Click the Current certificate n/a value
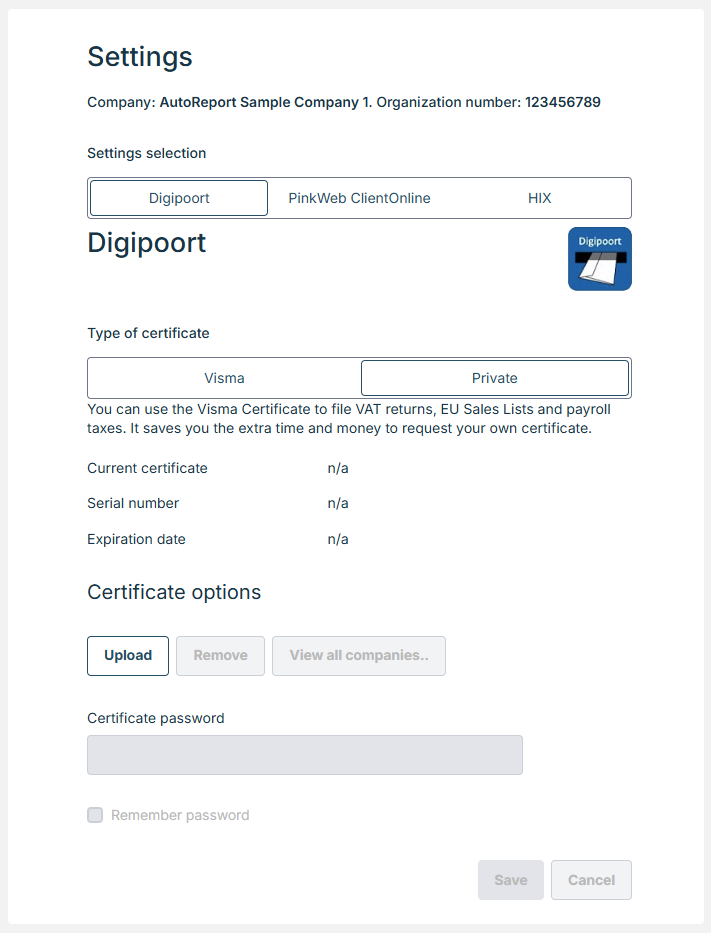The image size is (711, 933). click(x=338, y=468)
